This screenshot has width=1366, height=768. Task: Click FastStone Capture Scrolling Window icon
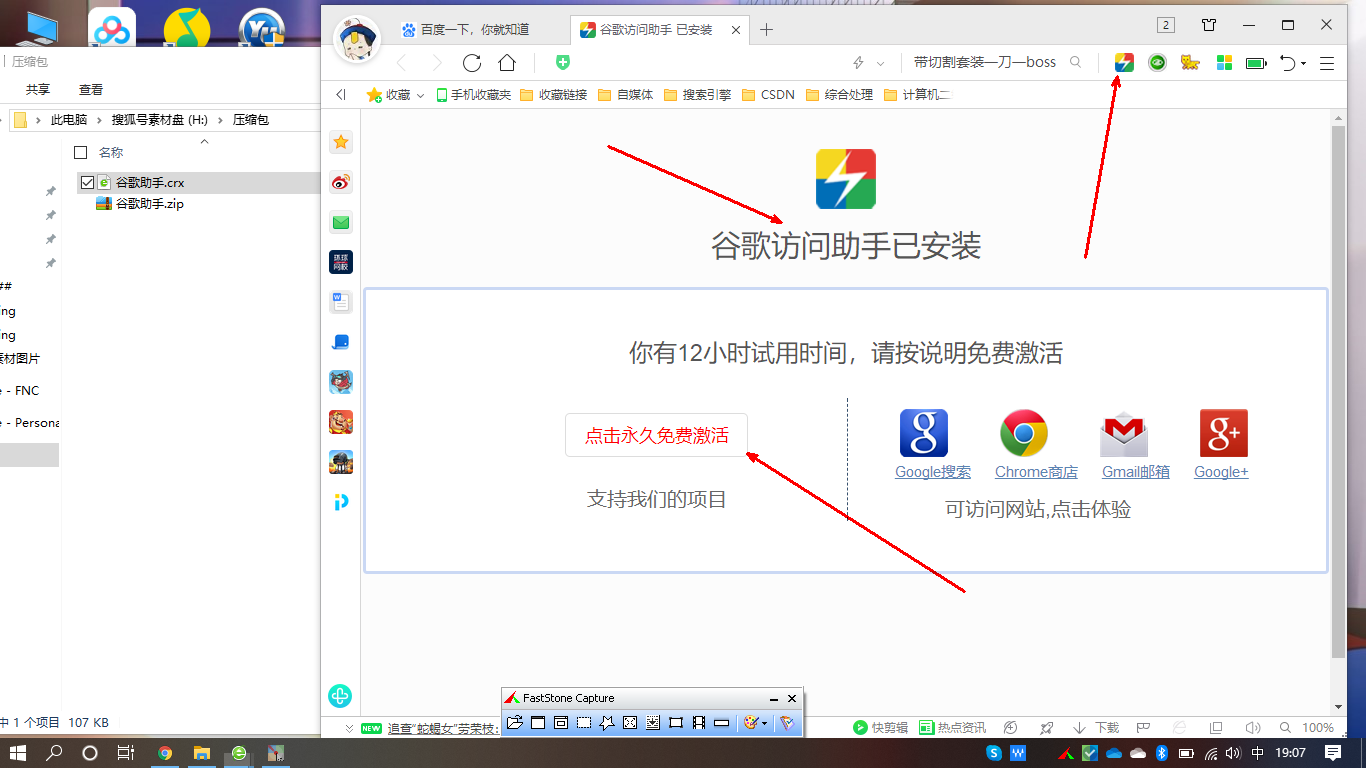653,722
